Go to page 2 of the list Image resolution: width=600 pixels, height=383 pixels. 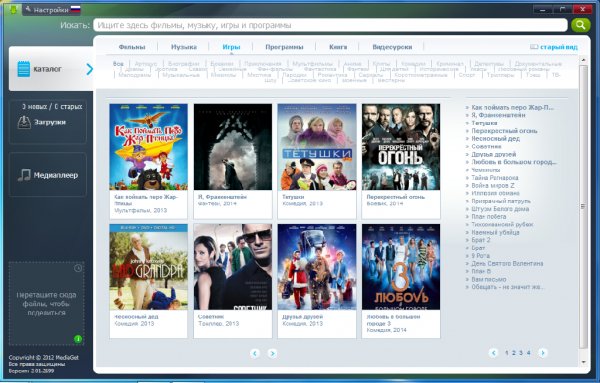[514, 353]
